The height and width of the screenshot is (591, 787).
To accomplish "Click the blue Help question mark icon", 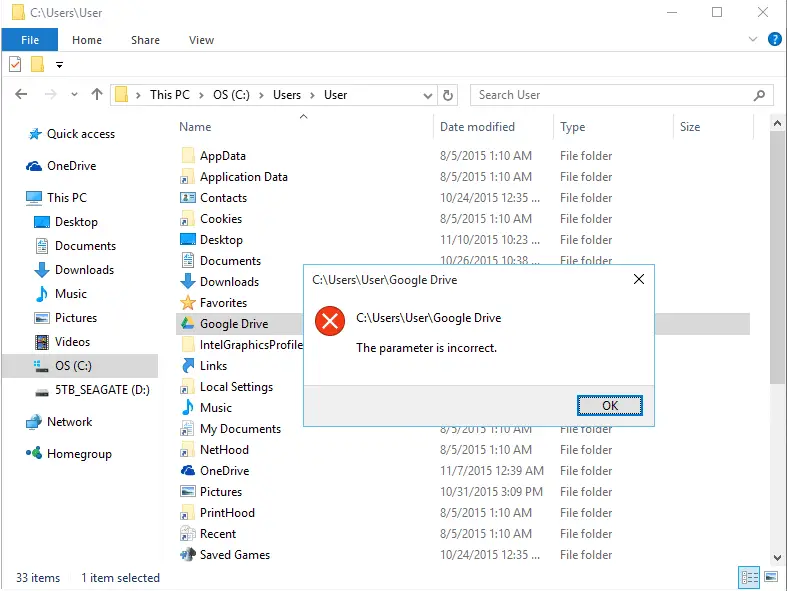I will [774, 39].
